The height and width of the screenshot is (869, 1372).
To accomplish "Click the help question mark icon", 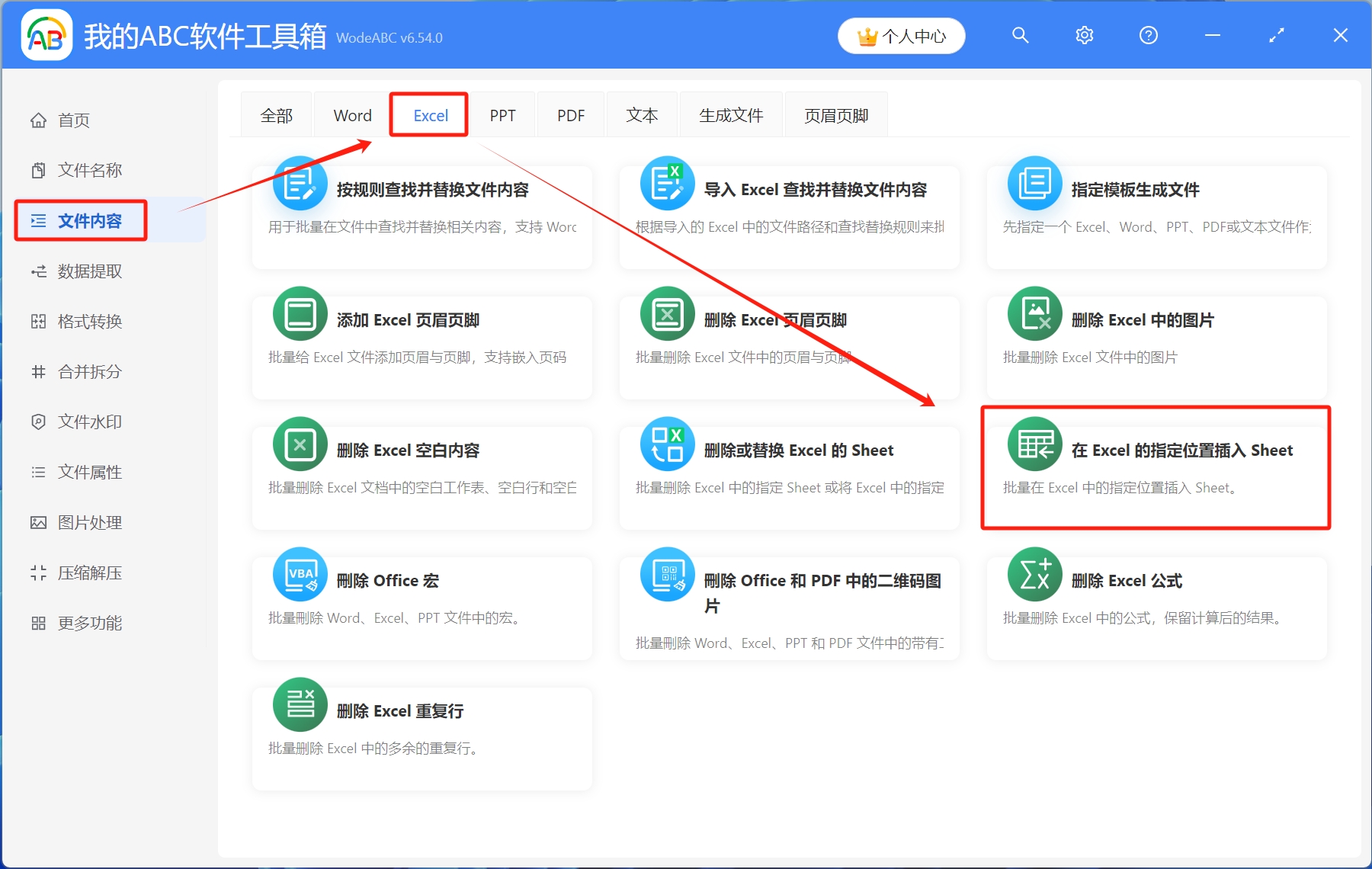I will click(x=1148, y=36).
